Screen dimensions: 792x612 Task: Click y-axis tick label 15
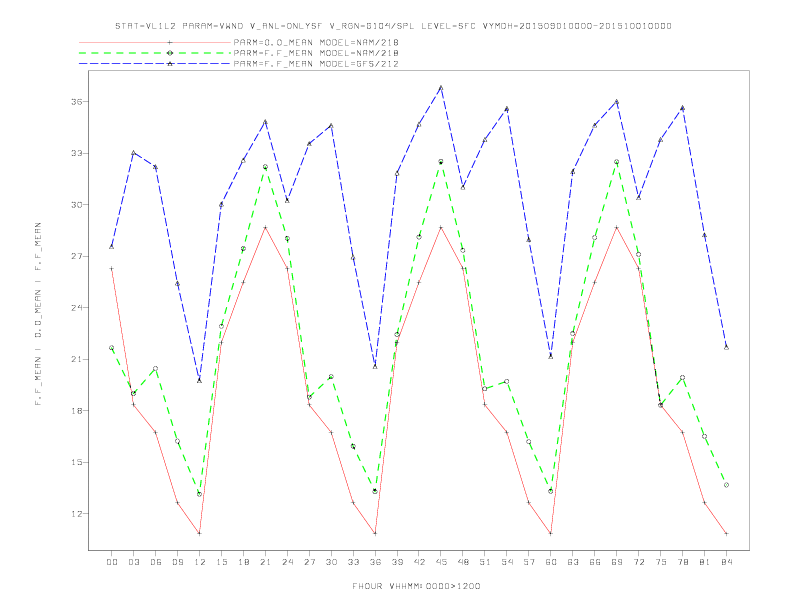77,462
